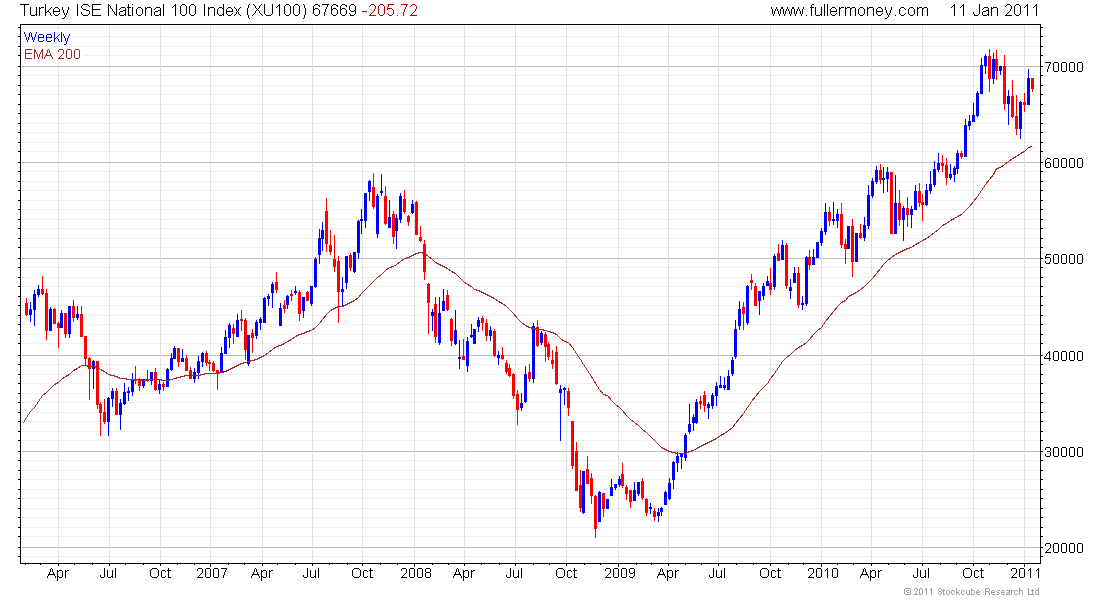1100x600 pixels.
Task: Click the 2007 year marker on time axis
Action: tap(212, 573)
